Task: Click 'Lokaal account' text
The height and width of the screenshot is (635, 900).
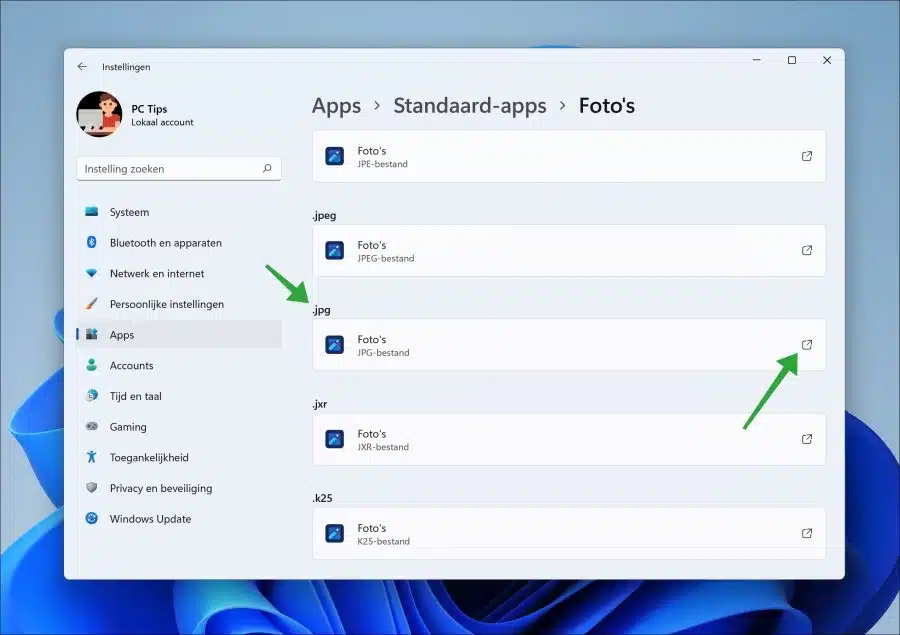Action: 162,122
